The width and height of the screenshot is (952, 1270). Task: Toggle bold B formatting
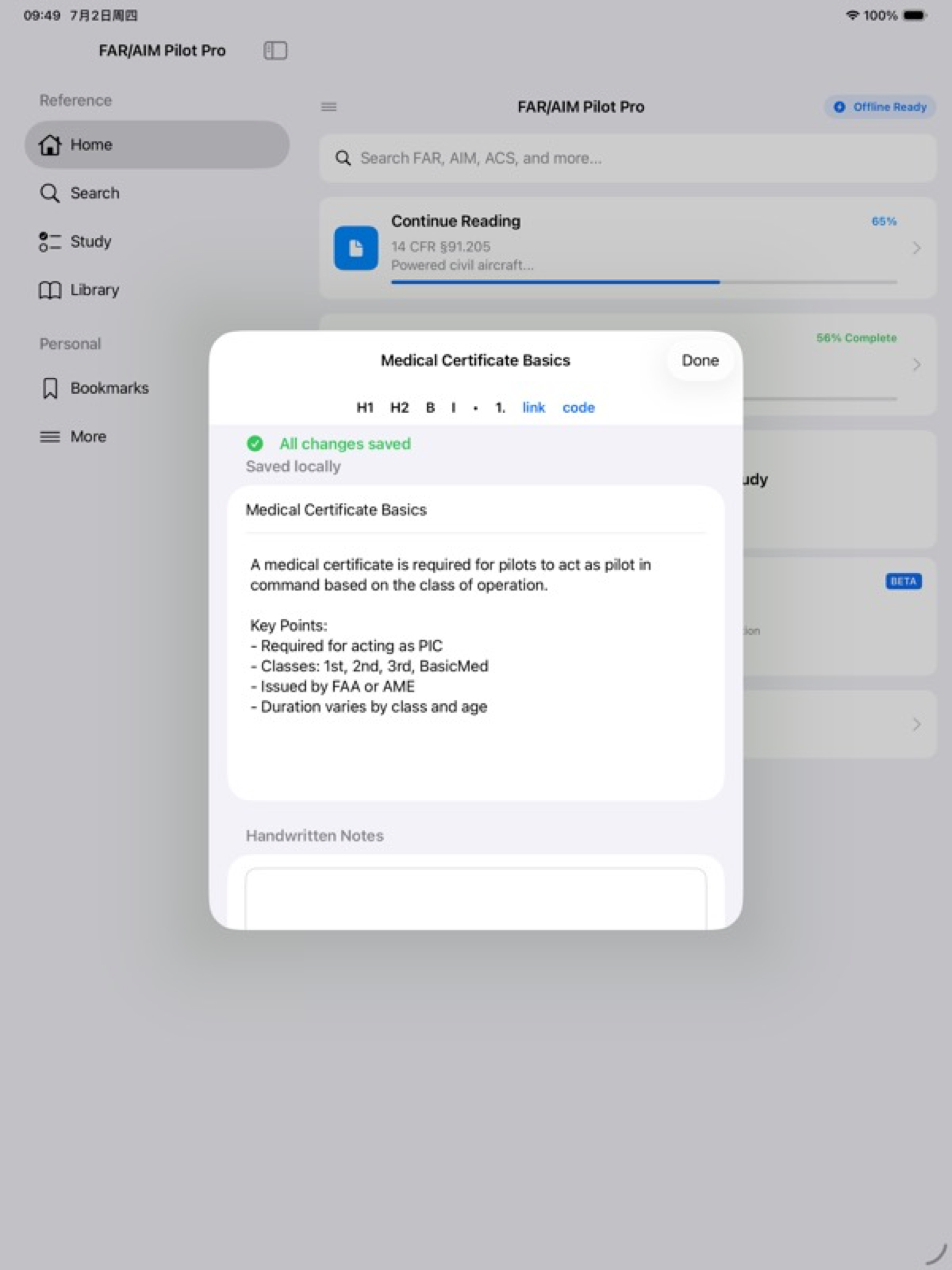[430, 408]
